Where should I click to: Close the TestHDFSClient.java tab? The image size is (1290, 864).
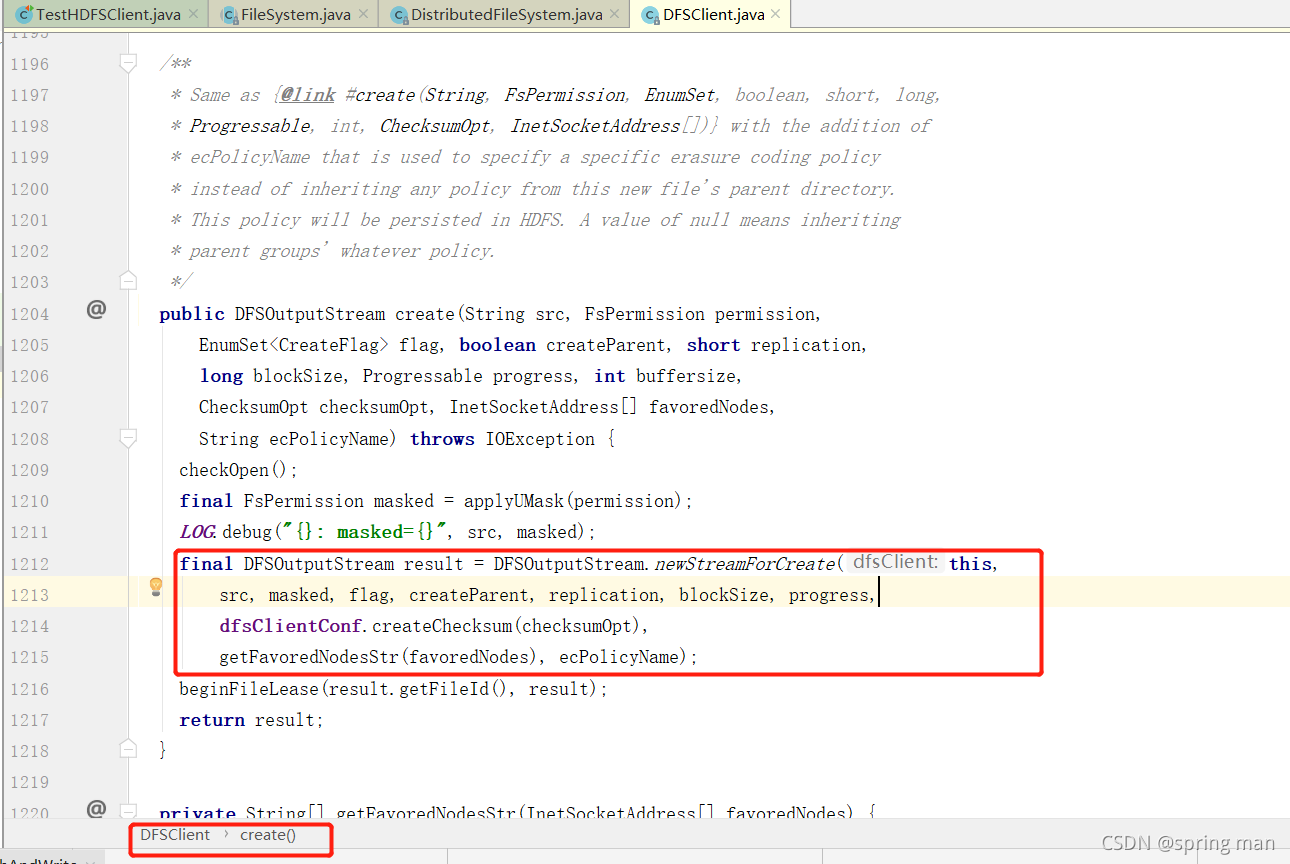click(x=193, y=14)
